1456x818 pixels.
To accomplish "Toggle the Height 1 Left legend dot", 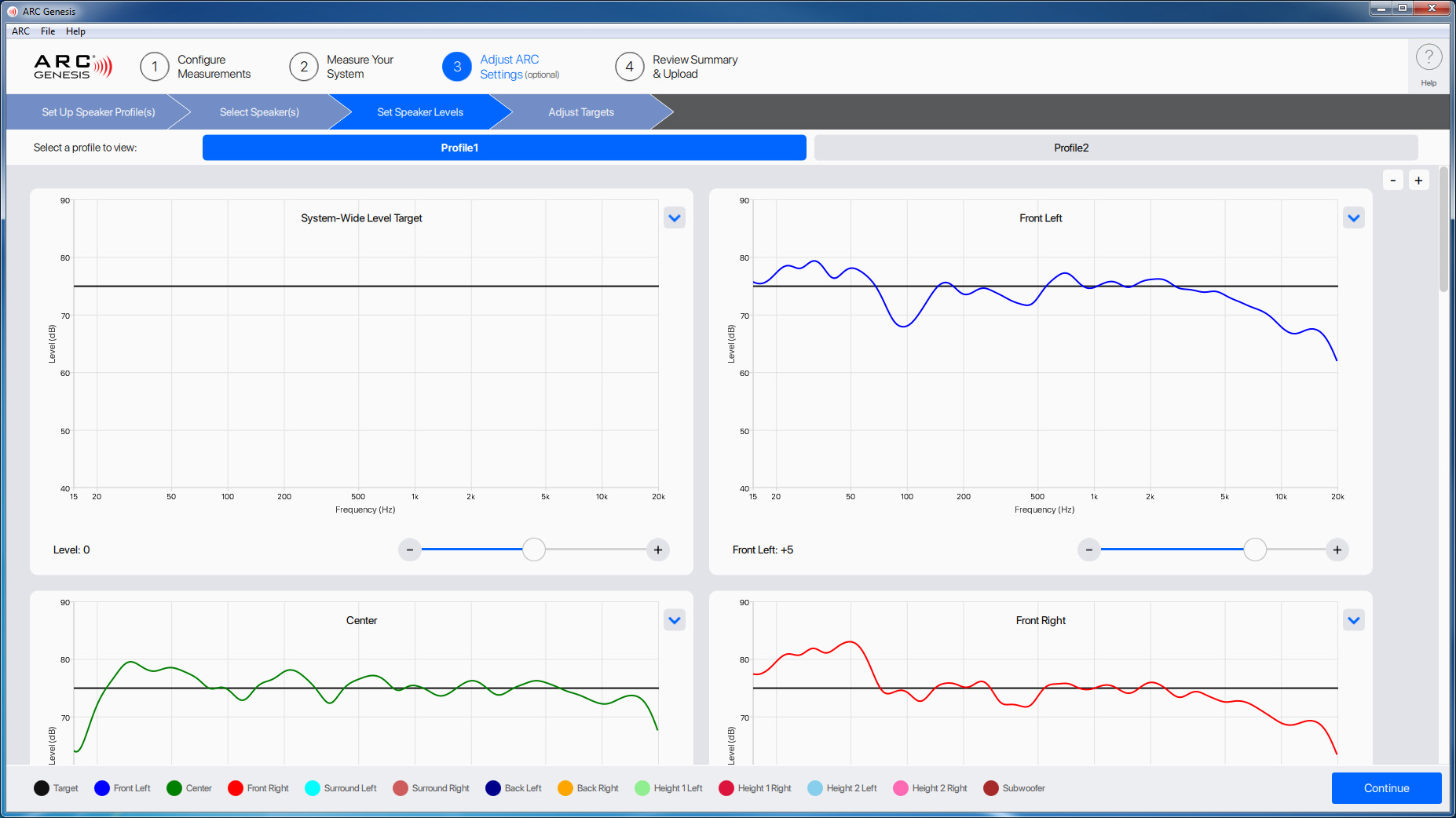I will click(x=642, y=788).
